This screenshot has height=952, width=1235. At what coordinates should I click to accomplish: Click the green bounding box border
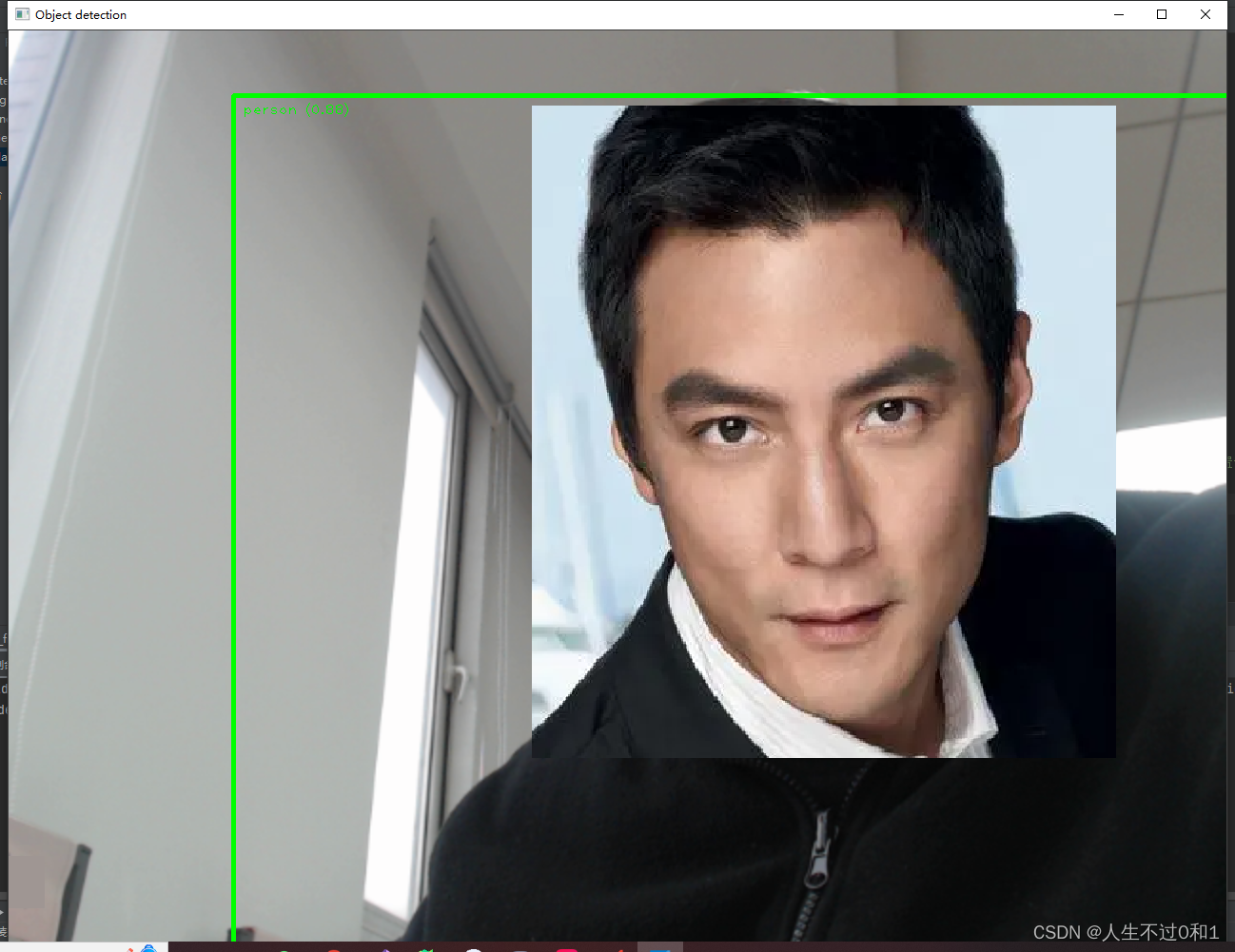(235, 476)
